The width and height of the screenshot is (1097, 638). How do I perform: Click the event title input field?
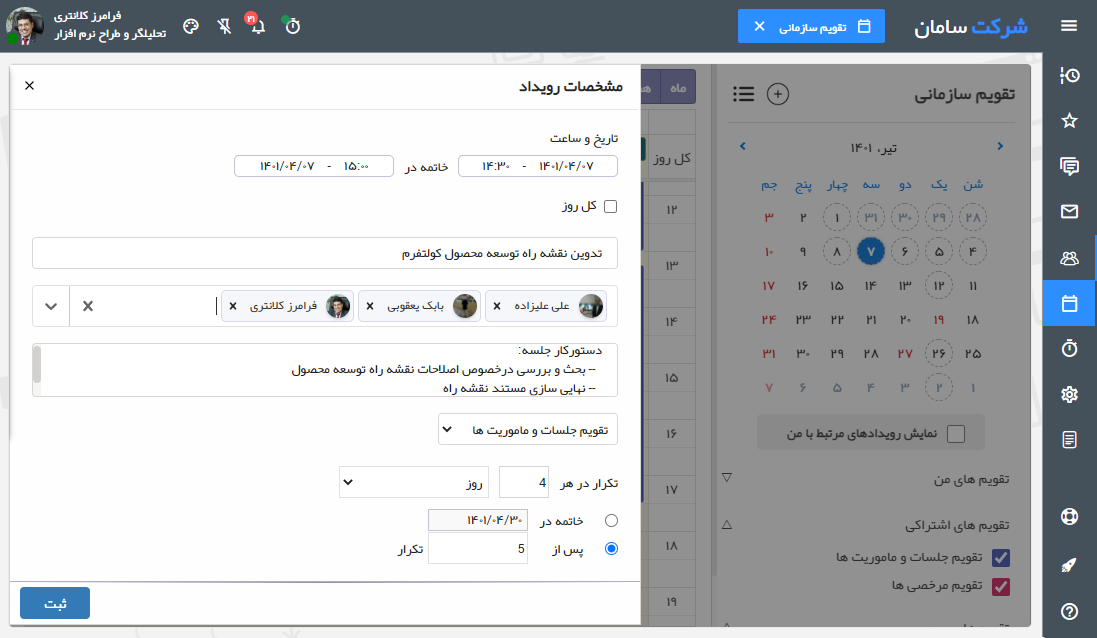click(325, 253)
